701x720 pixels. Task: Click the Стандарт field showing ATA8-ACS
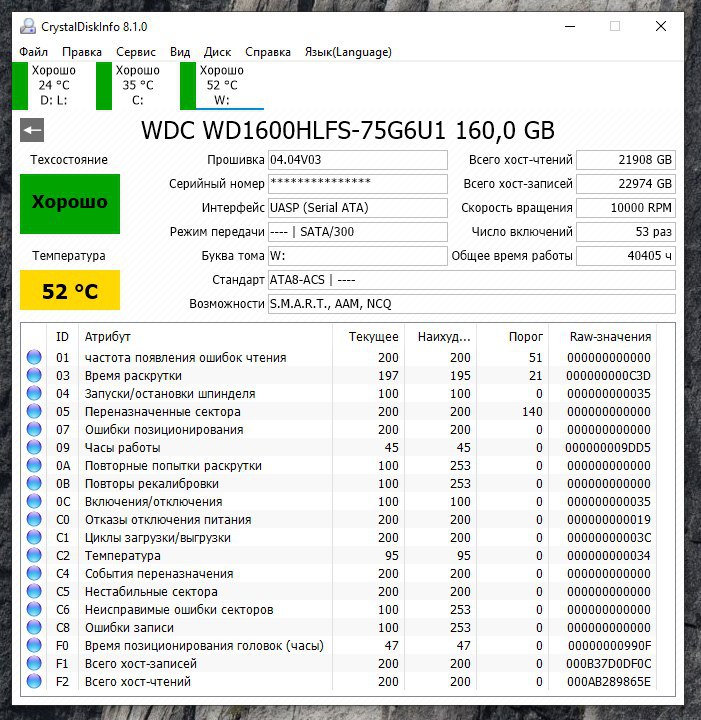[472, 280]
